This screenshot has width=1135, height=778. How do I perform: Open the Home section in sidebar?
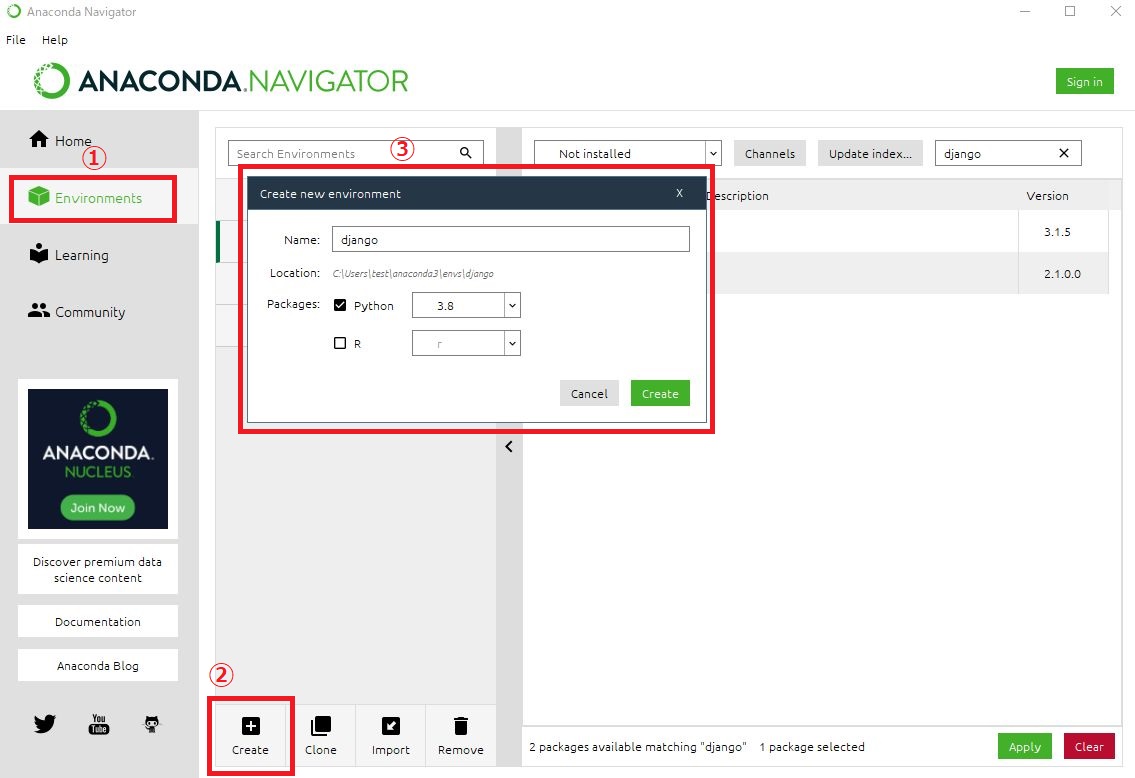point(62,140)
